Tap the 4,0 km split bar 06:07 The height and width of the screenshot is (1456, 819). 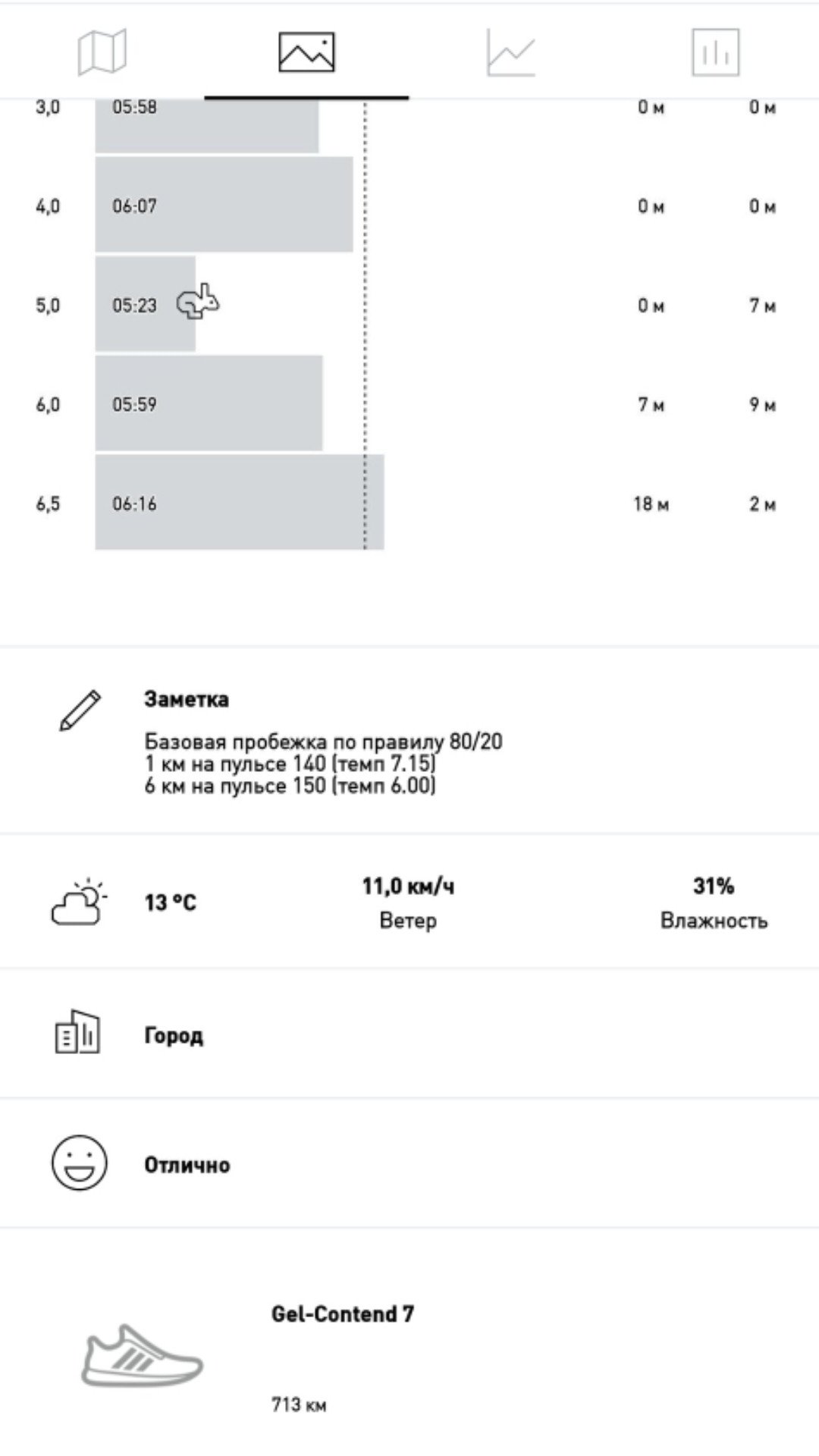(224, 205)
